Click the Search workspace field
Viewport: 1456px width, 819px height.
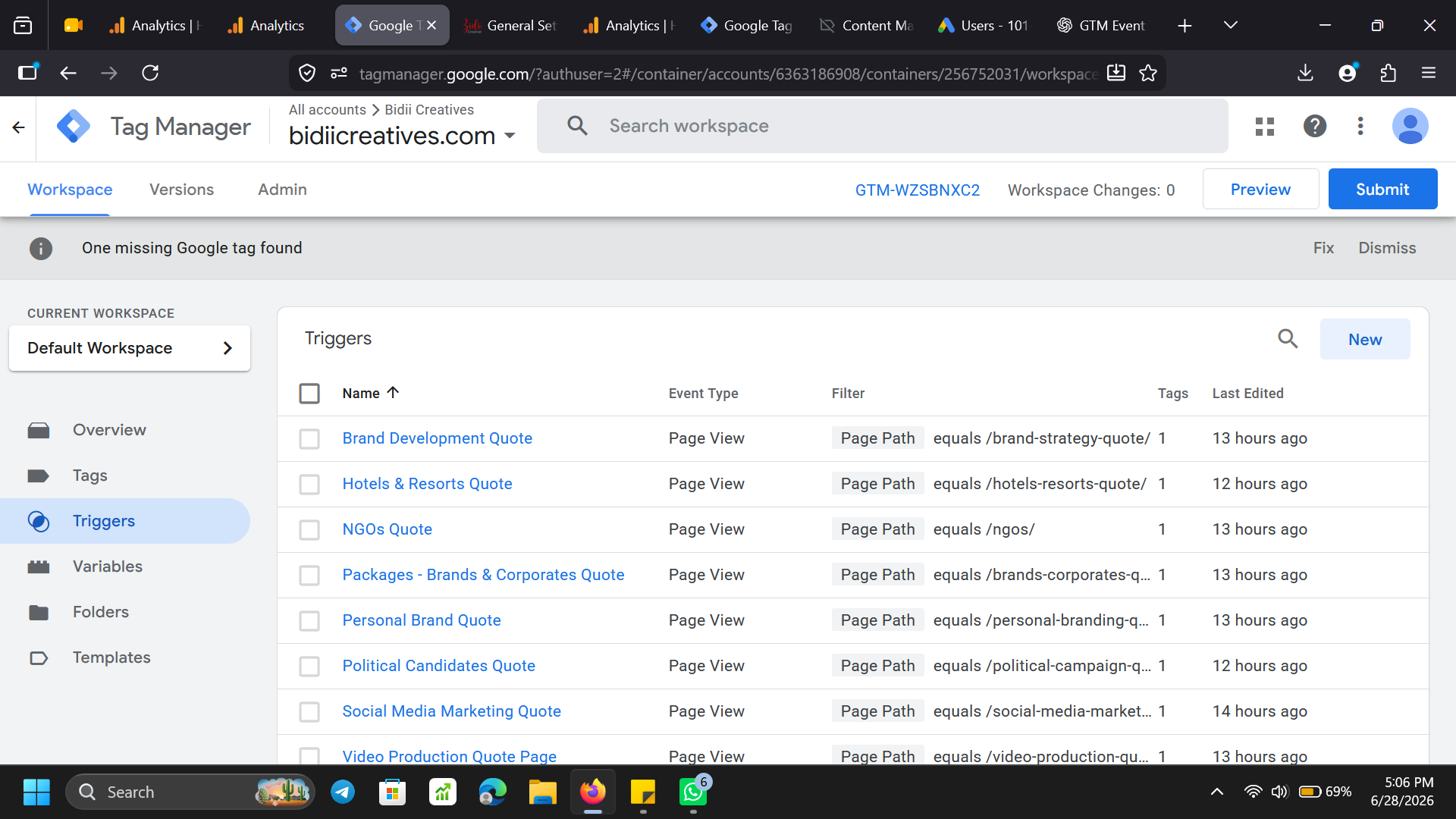click(x=882, y=126)
